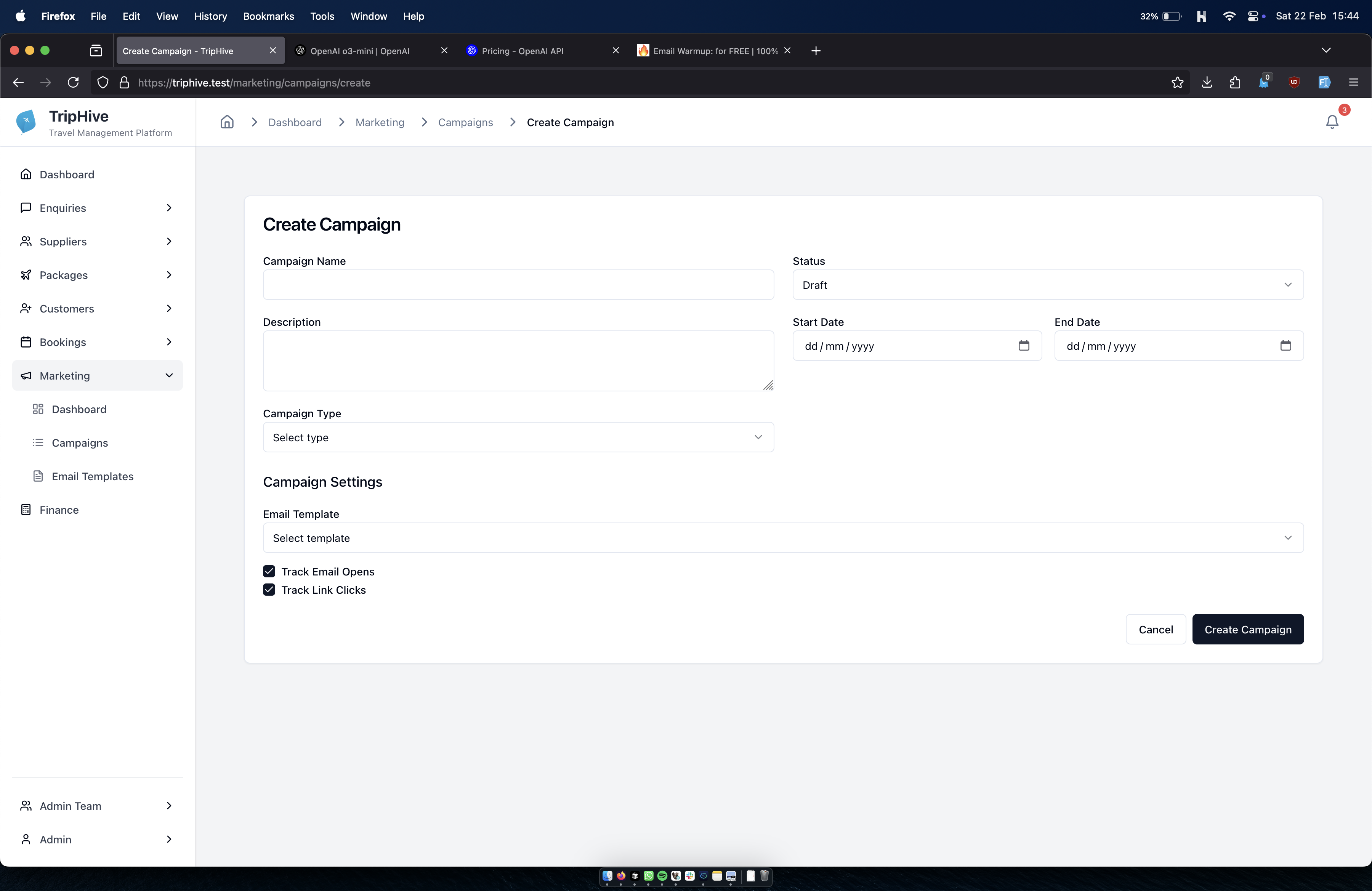Bookmark this page with the star icon

[1177, 82]
